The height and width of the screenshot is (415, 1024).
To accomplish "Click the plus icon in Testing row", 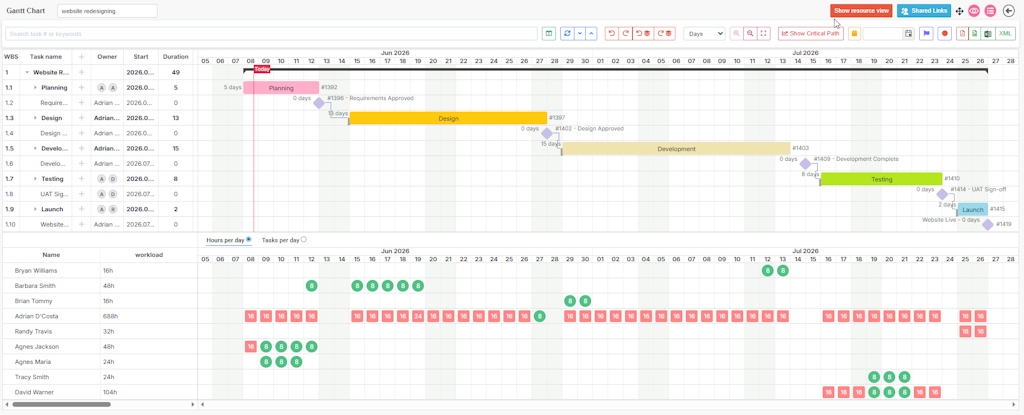I will 82,178.
